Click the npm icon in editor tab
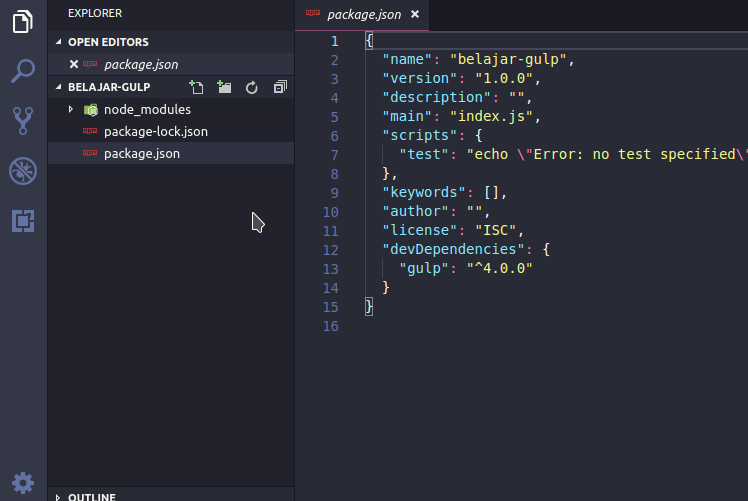 pyautogui.click(x=313, y=13)
